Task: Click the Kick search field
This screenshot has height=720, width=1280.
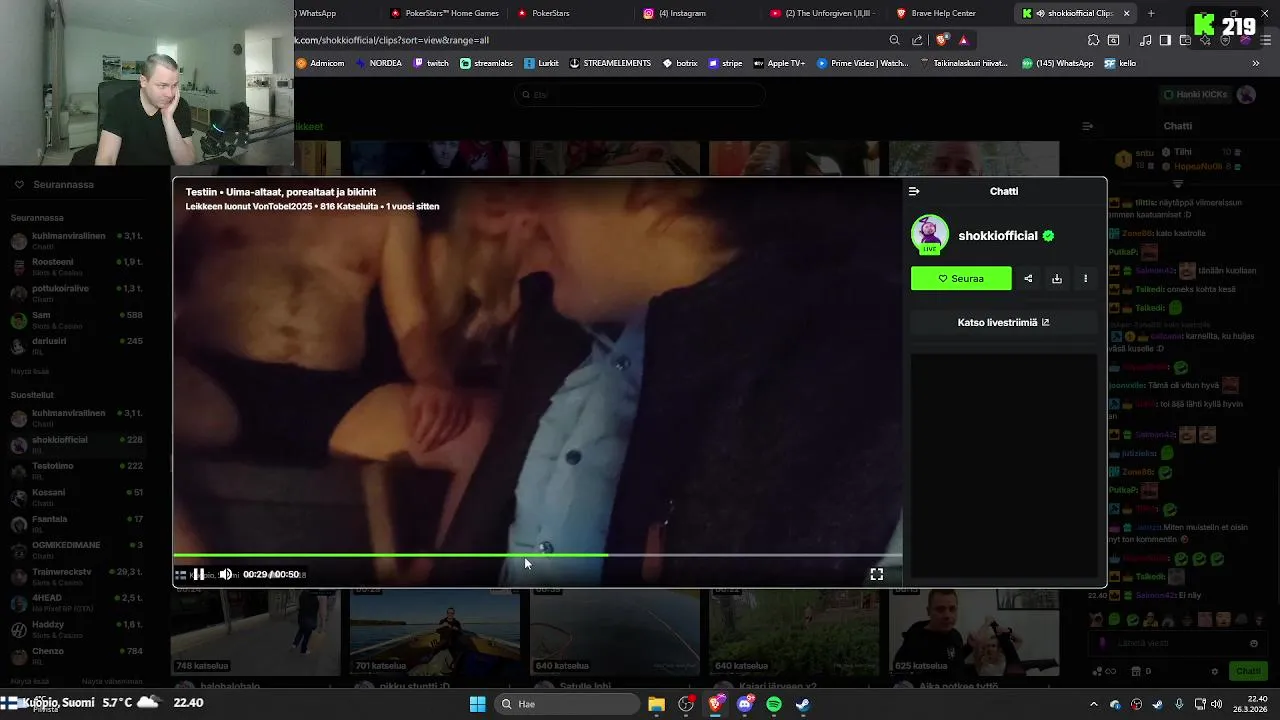Action: (x=640, y=94)
